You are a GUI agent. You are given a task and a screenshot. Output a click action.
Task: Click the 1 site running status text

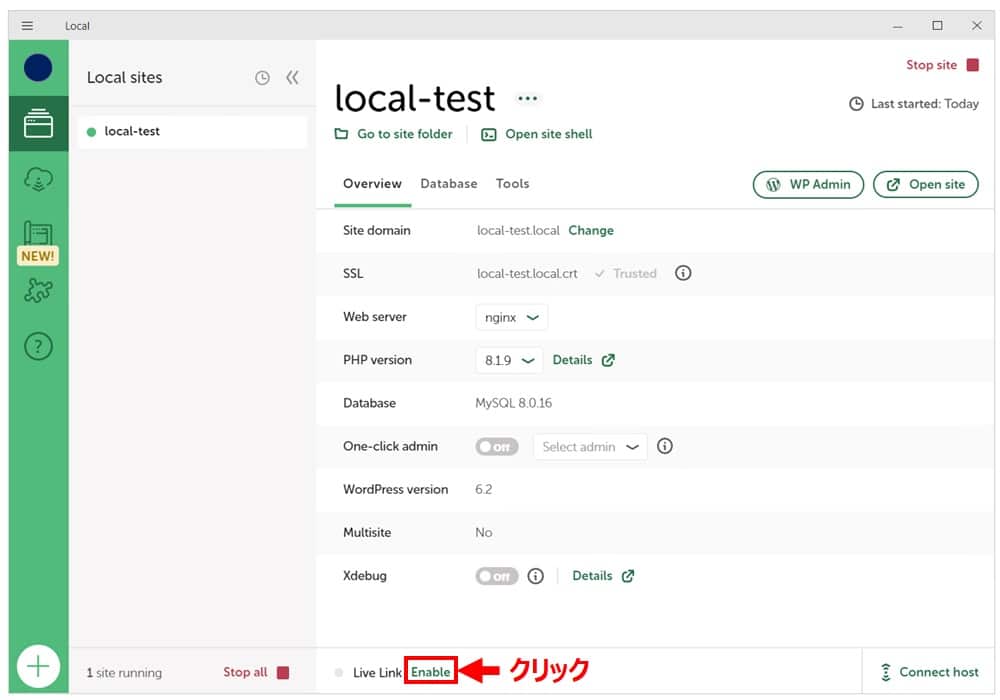[124, 673]
